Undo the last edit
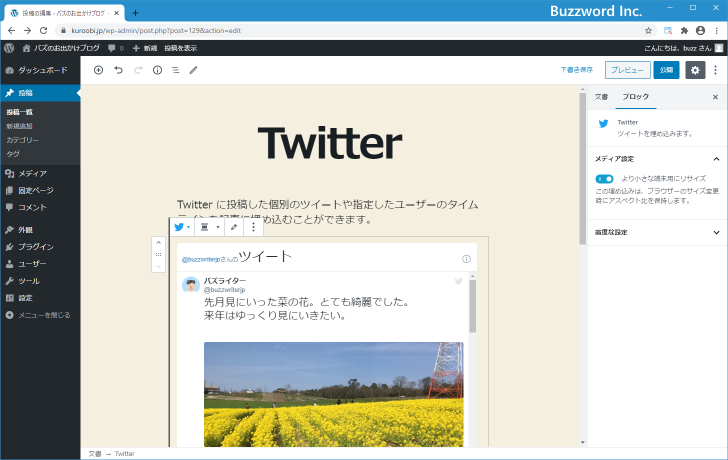Image resolution: width=728 pixels, height=460 pixels. coord(118,70)
